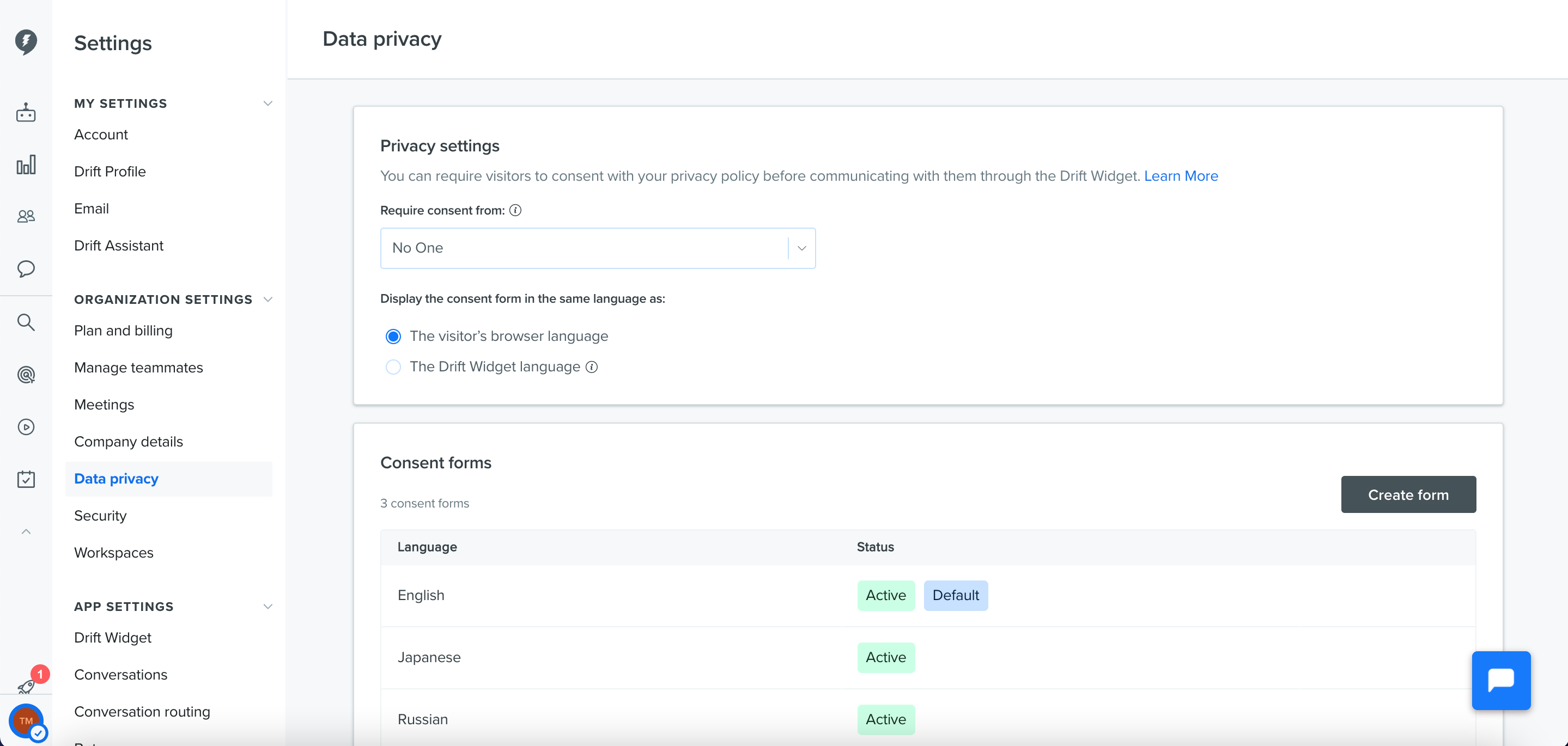Image resolution: width=1568 pixels, height=746 pixels.
Task: Open the Playbooks bot icon in the sidebar
Action: click(26, 113)
